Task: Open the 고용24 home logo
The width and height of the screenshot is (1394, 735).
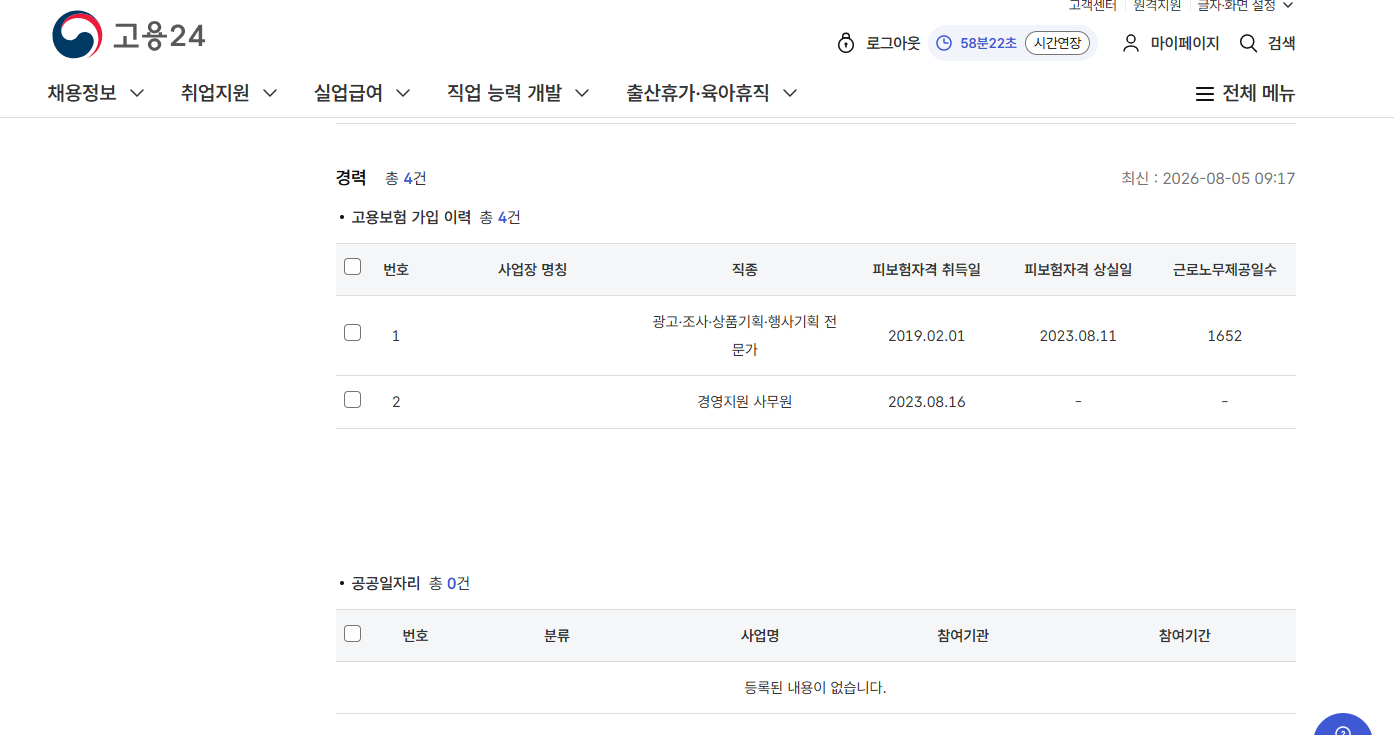Action: click(x=129, y=36)
